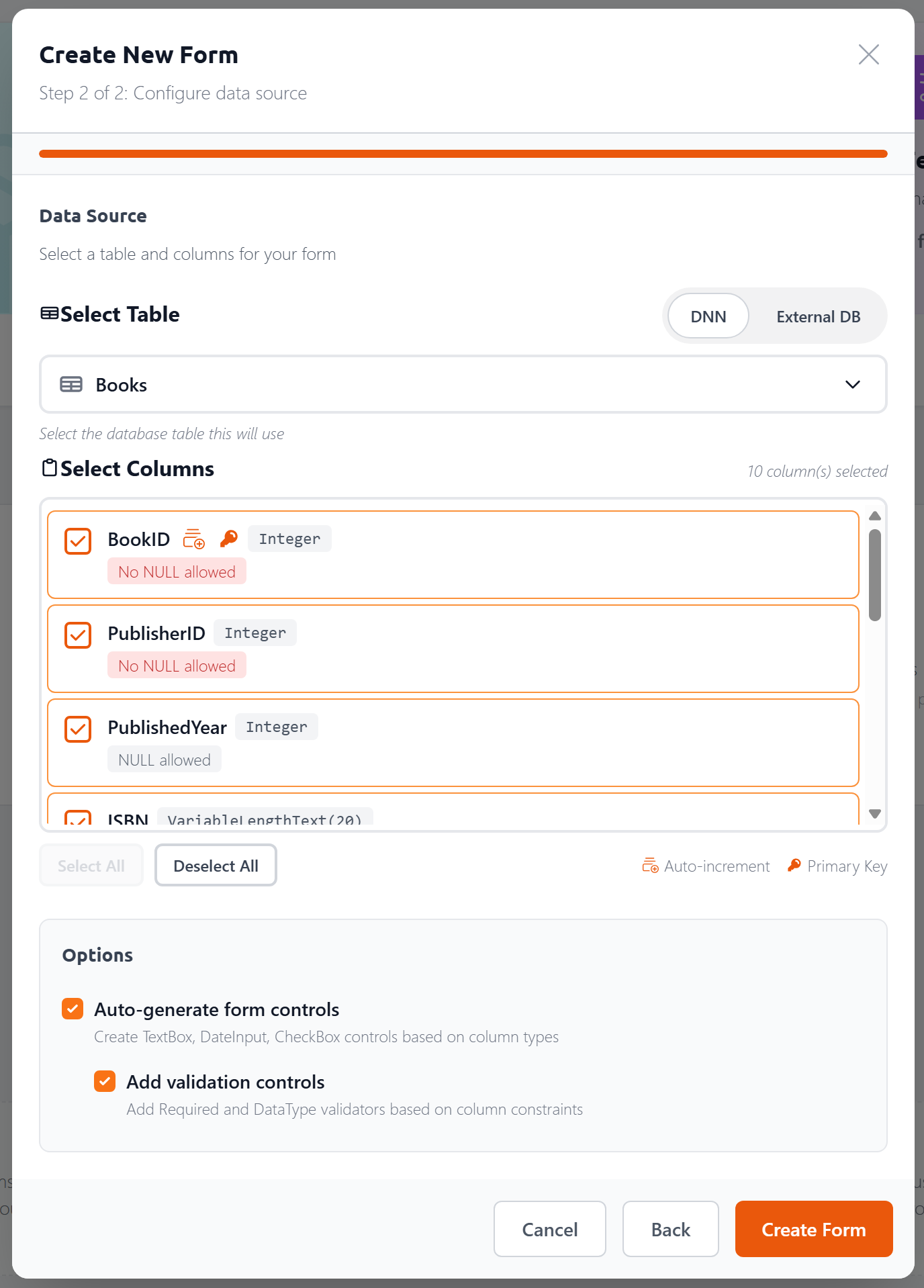
Task: Disable Auto-generate form controls option
Action: coord(73,1009)
